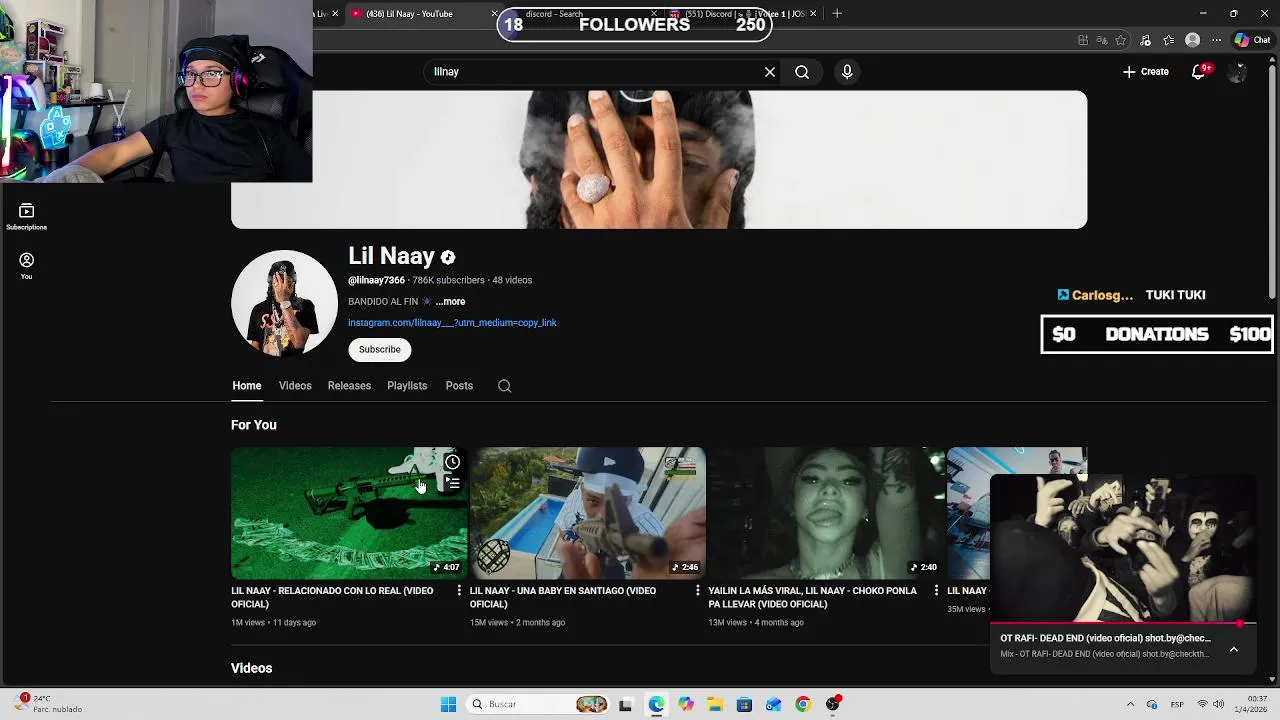Search within the channel magnifier icon
The width and height of the screenshot is (1280, 720).
point(505,386)
